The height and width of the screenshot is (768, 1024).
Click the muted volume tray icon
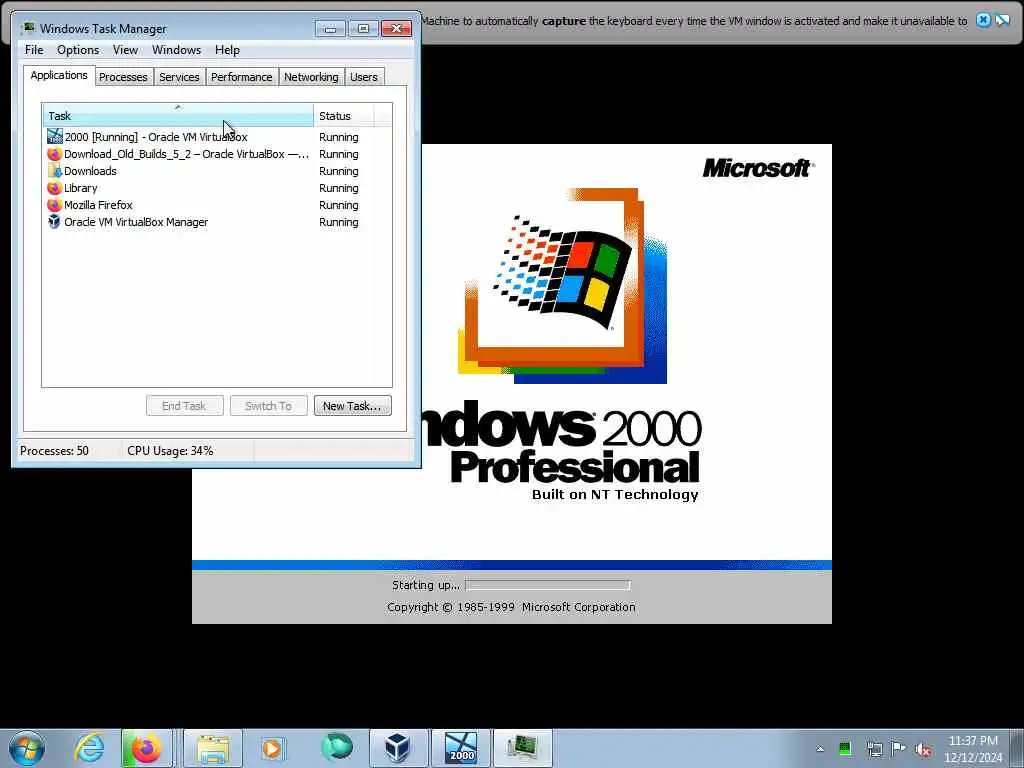coord(923,750)
